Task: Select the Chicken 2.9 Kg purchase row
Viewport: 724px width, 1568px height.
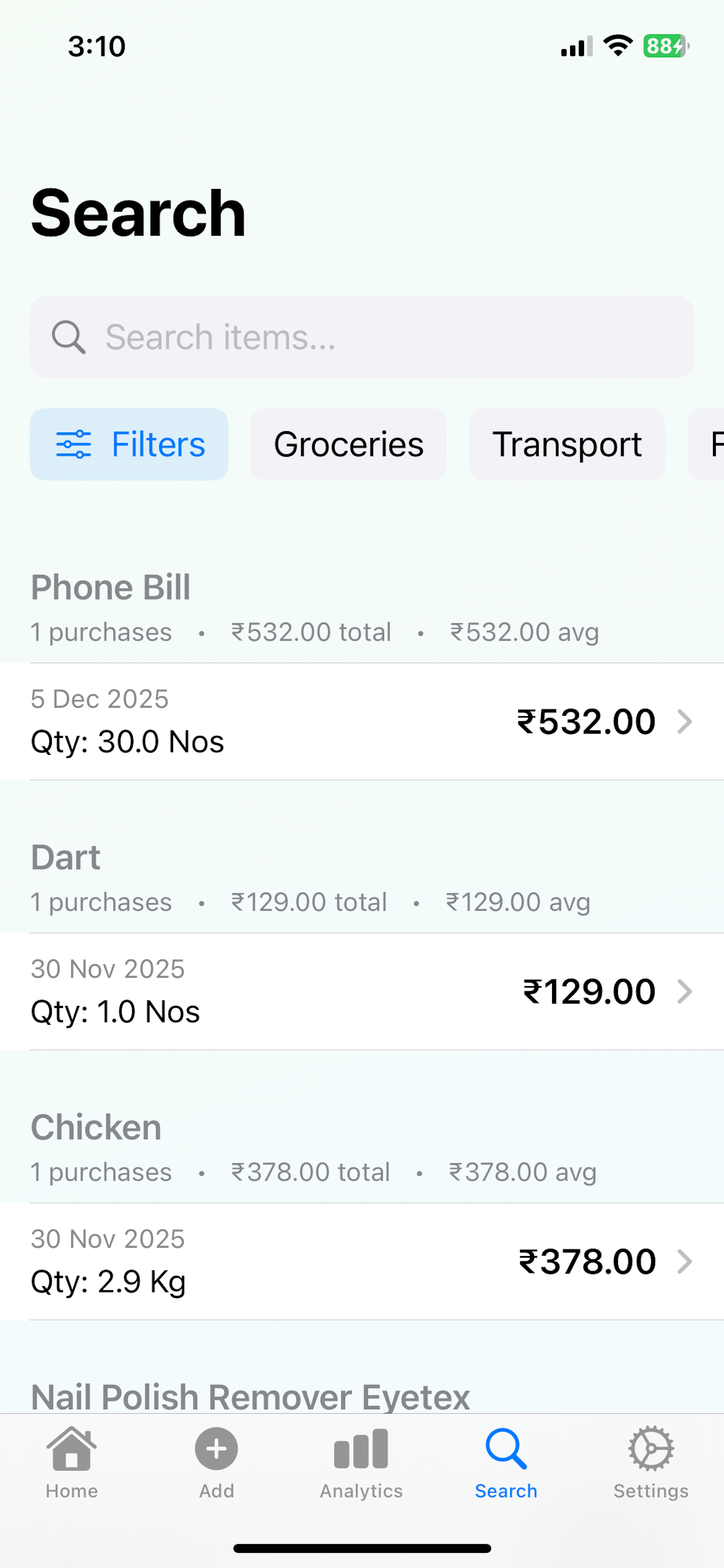Action: coord(362,1261)
